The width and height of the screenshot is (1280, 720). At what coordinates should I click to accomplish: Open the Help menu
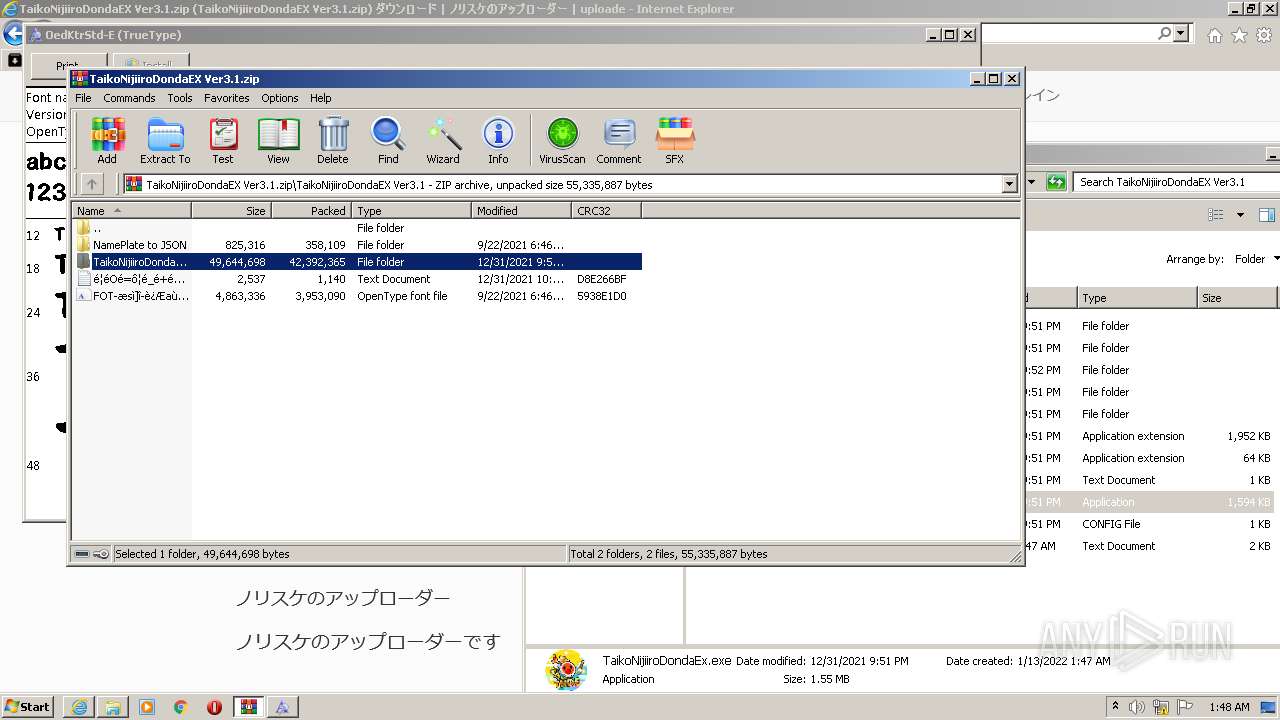tap(321, 98)
